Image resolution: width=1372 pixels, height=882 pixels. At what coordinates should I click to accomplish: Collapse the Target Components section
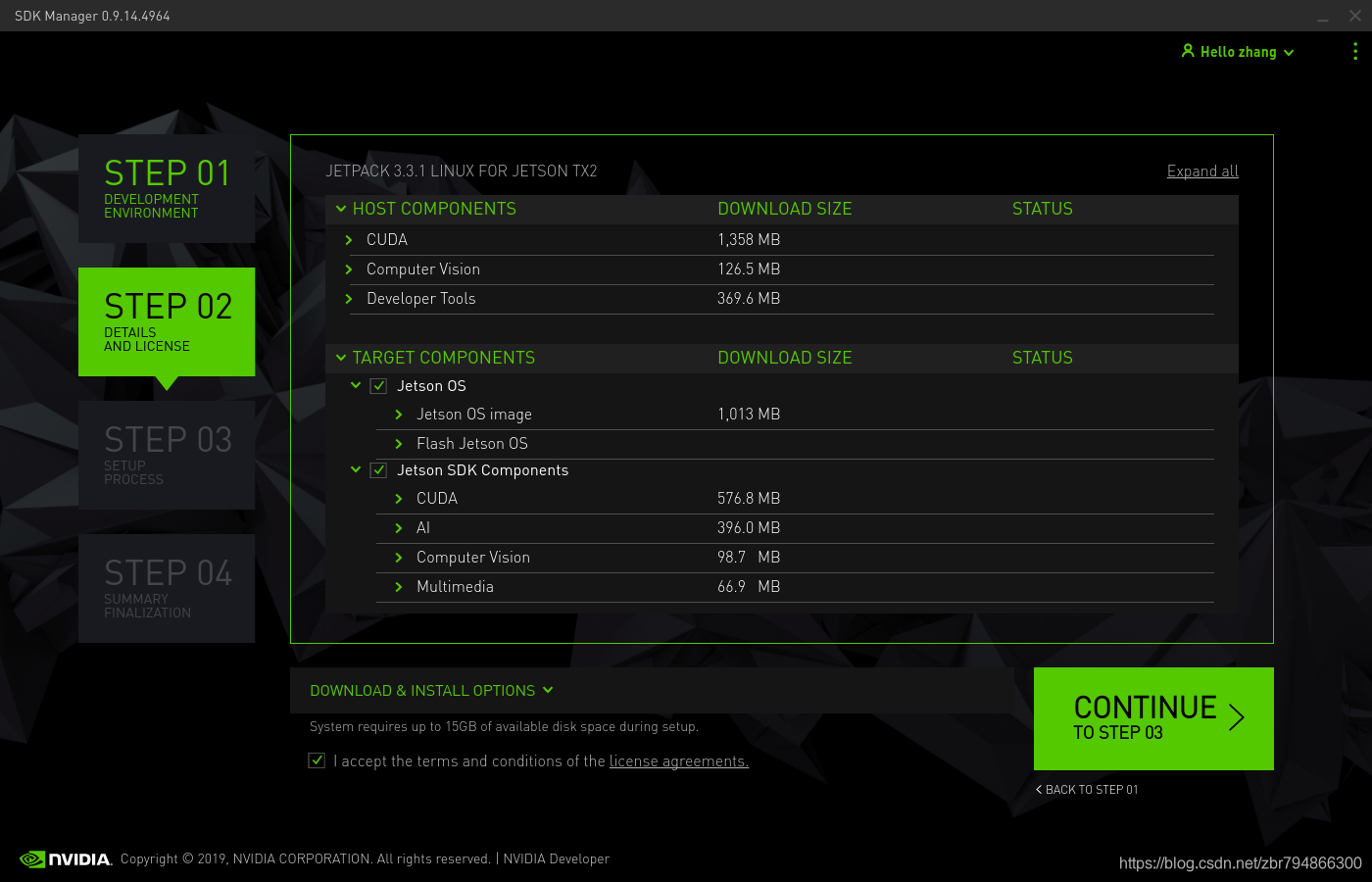(341, 358)
